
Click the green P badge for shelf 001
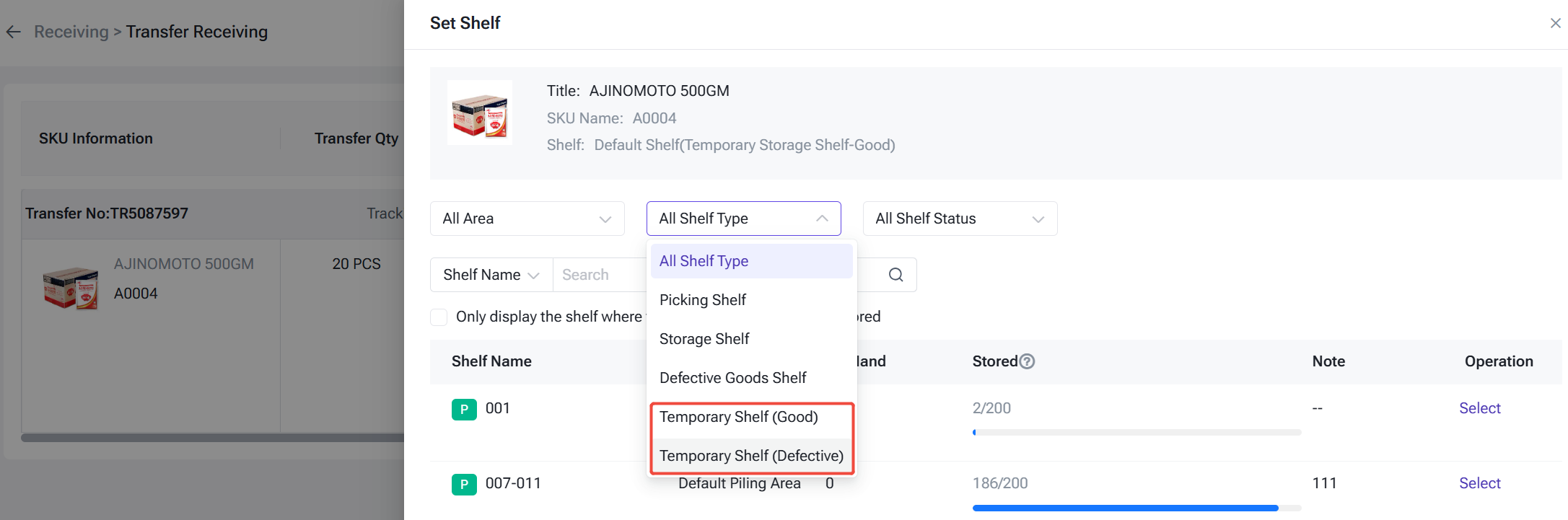(x=464, y=409)
